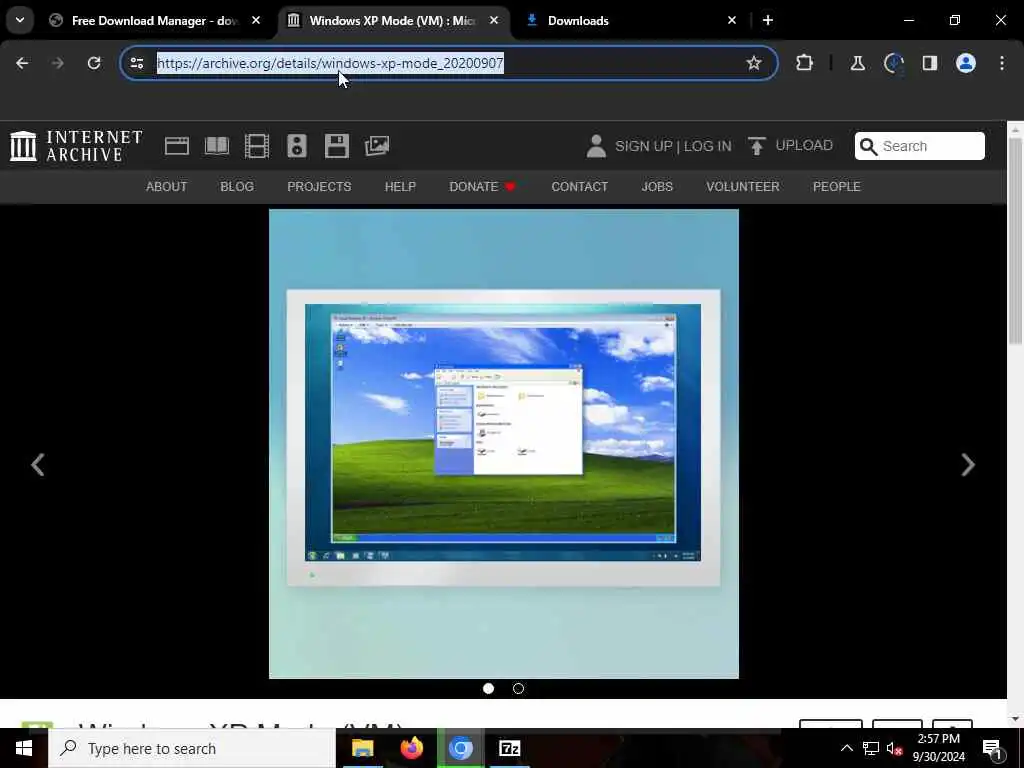Open the Internet Archive software floppy icon
This screenshot has height=768, width=1024.
(336, 146)
